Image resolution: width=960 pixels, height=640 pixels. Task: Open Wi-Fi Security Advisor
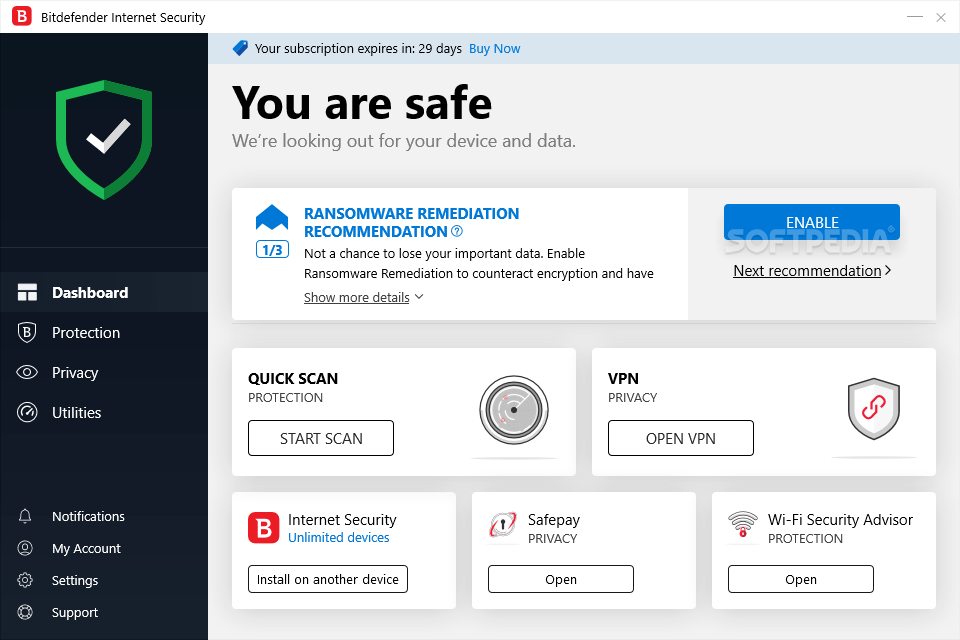801,579
